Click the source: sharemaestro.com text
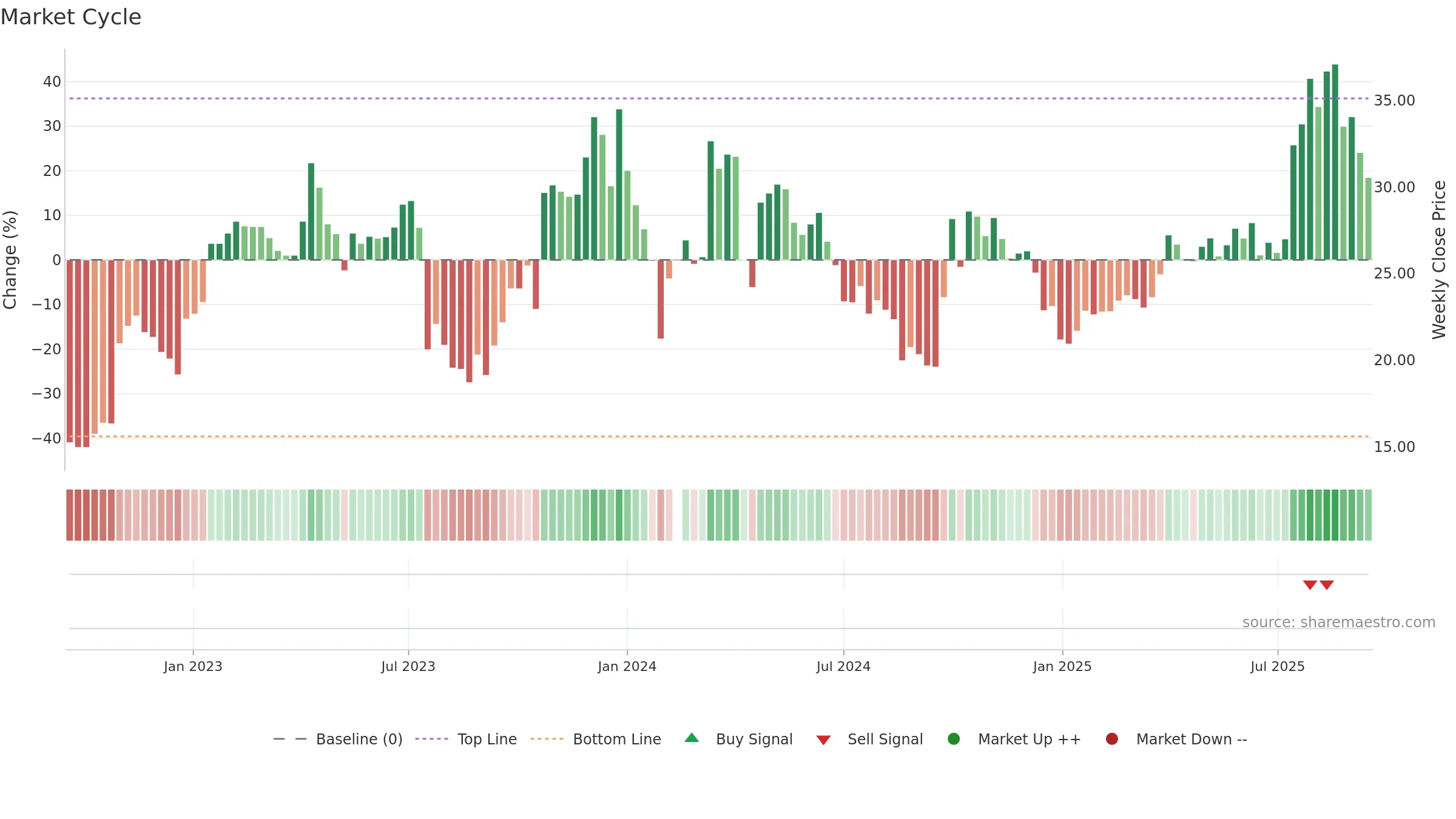 pyautogui.click(x=1339, y=622)
